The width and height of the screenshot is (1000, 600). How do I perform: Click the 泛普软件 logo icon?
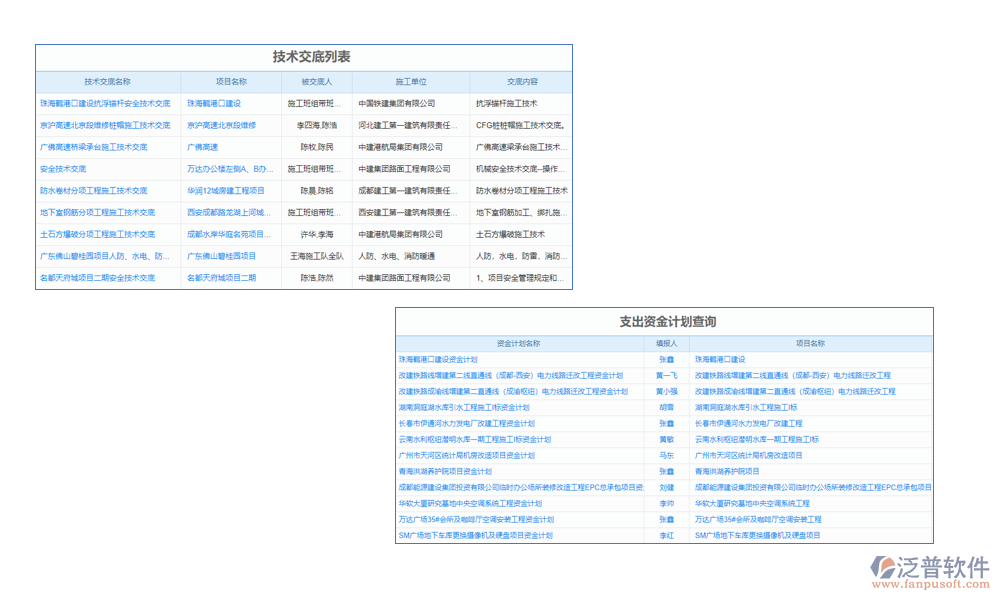[x=885, y=568]
